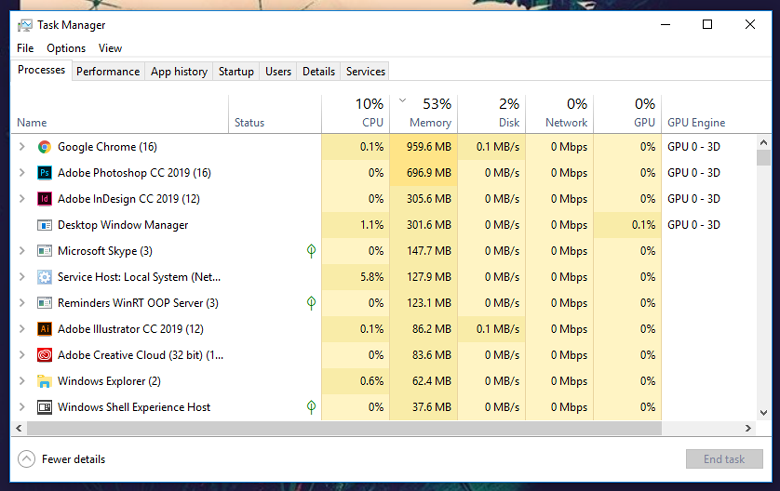
Task: Click the Adobe InDesign Id icon
Action: [44, 199]
